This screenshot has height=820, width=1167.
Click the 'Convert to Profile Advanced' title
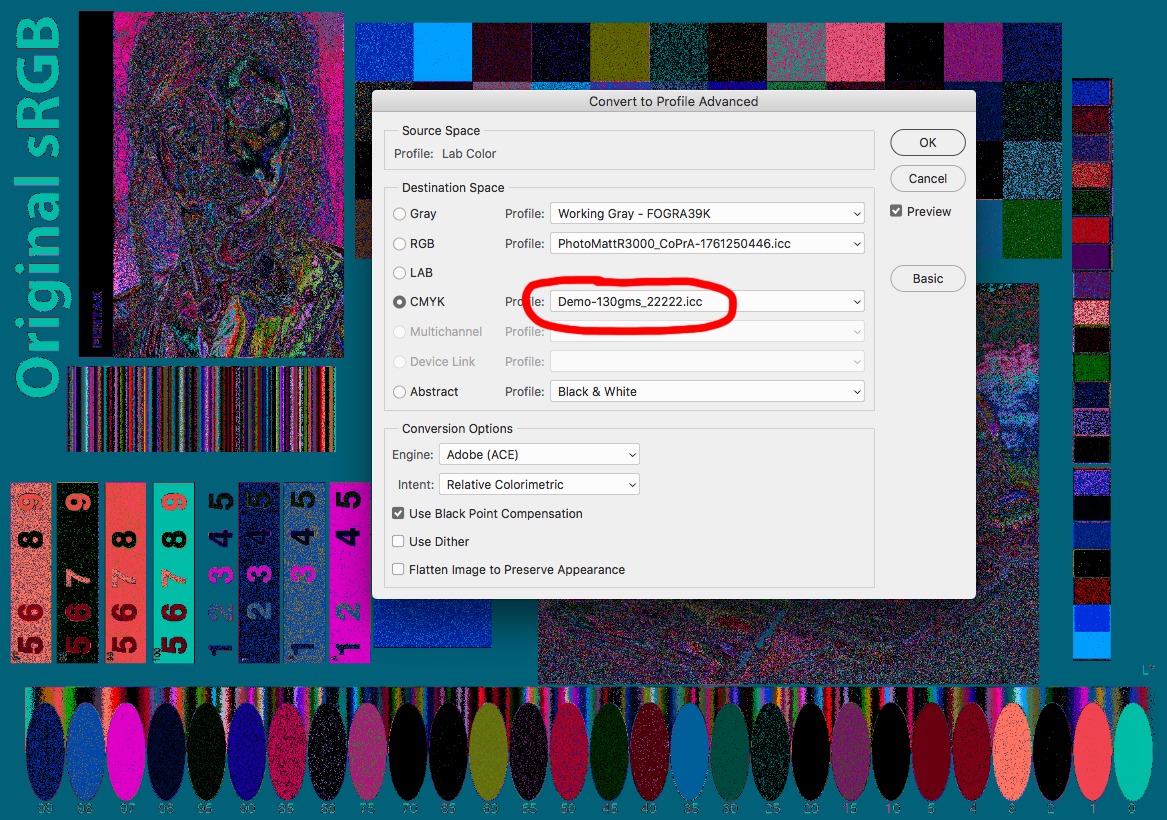pos(674,101)
